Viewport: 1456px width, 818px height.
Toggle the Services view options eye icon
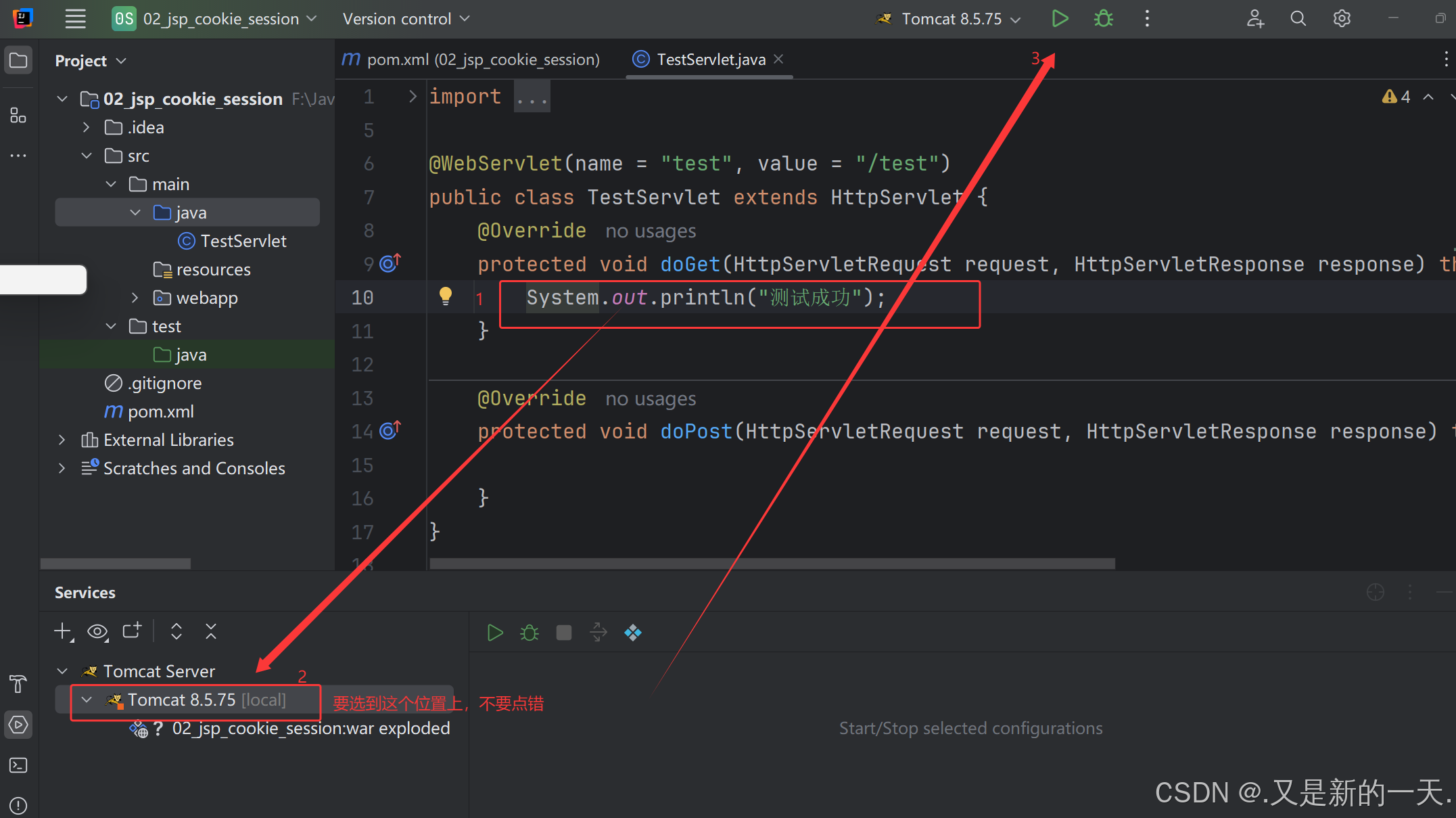click(x=97, y=631)
